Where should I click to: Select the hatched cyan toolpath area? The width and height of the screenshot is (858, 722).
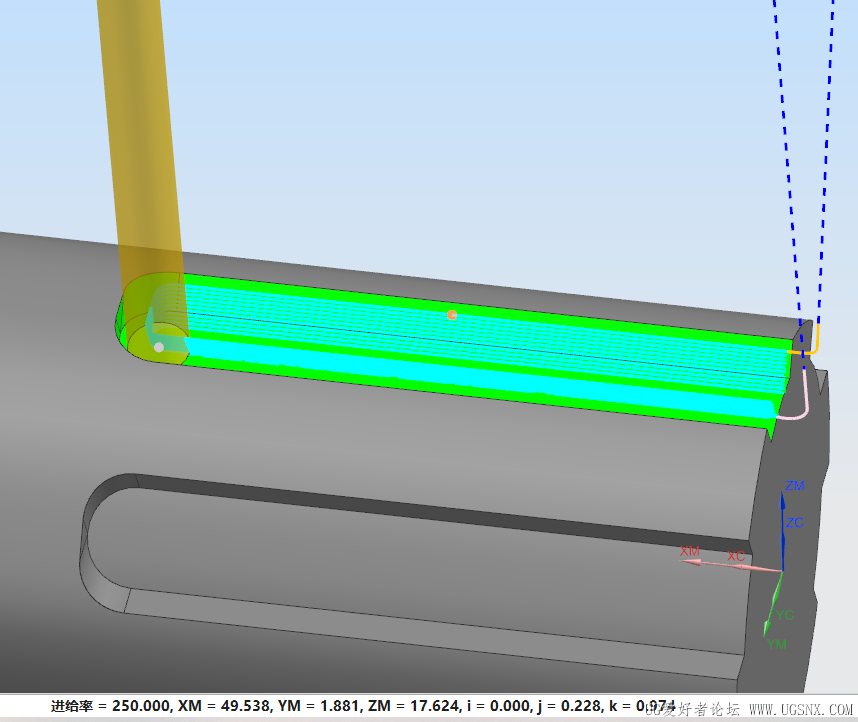(x=480, y=330)
